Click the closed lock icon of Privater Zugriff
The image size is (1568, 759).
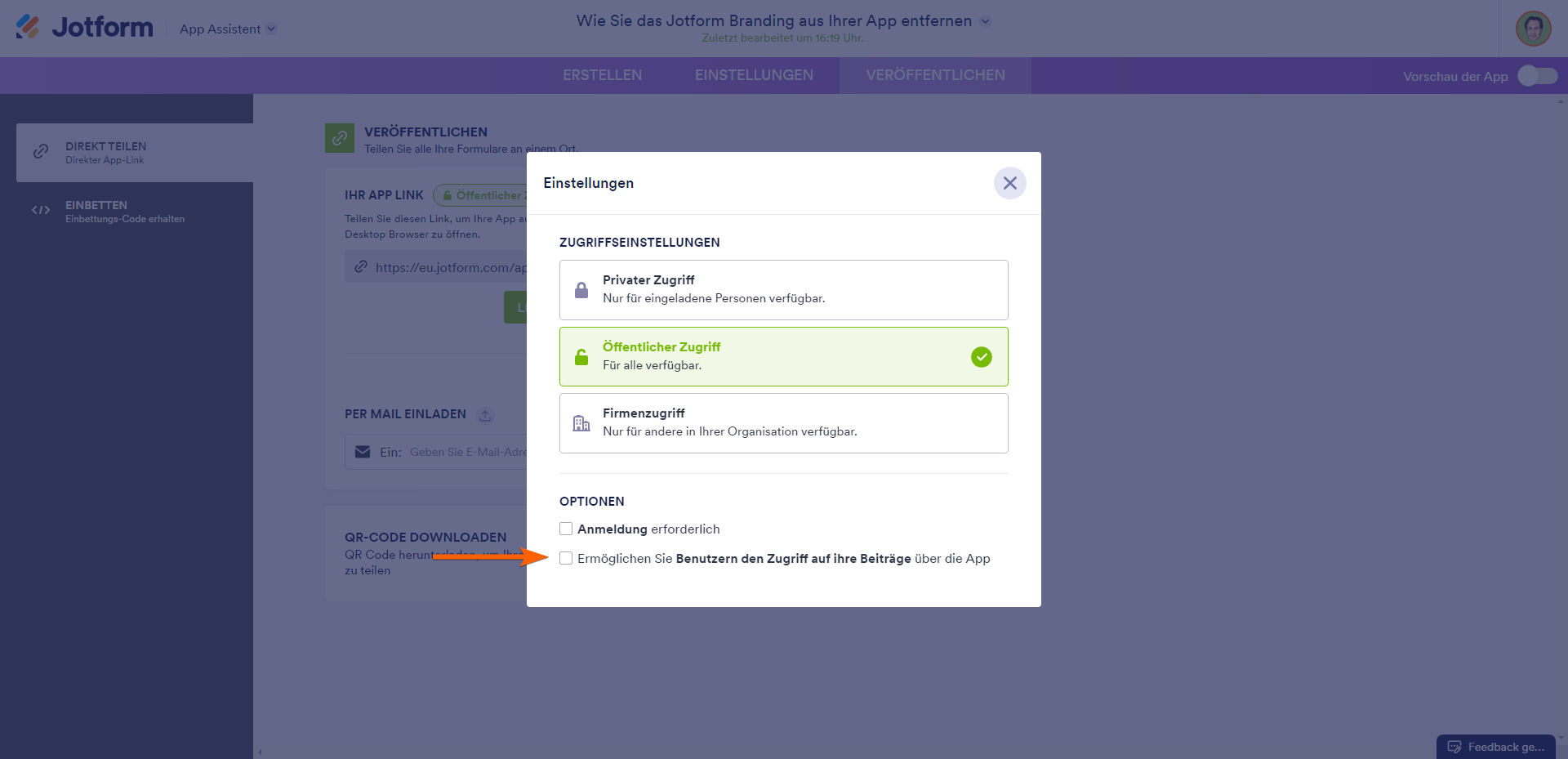(581, 290)
